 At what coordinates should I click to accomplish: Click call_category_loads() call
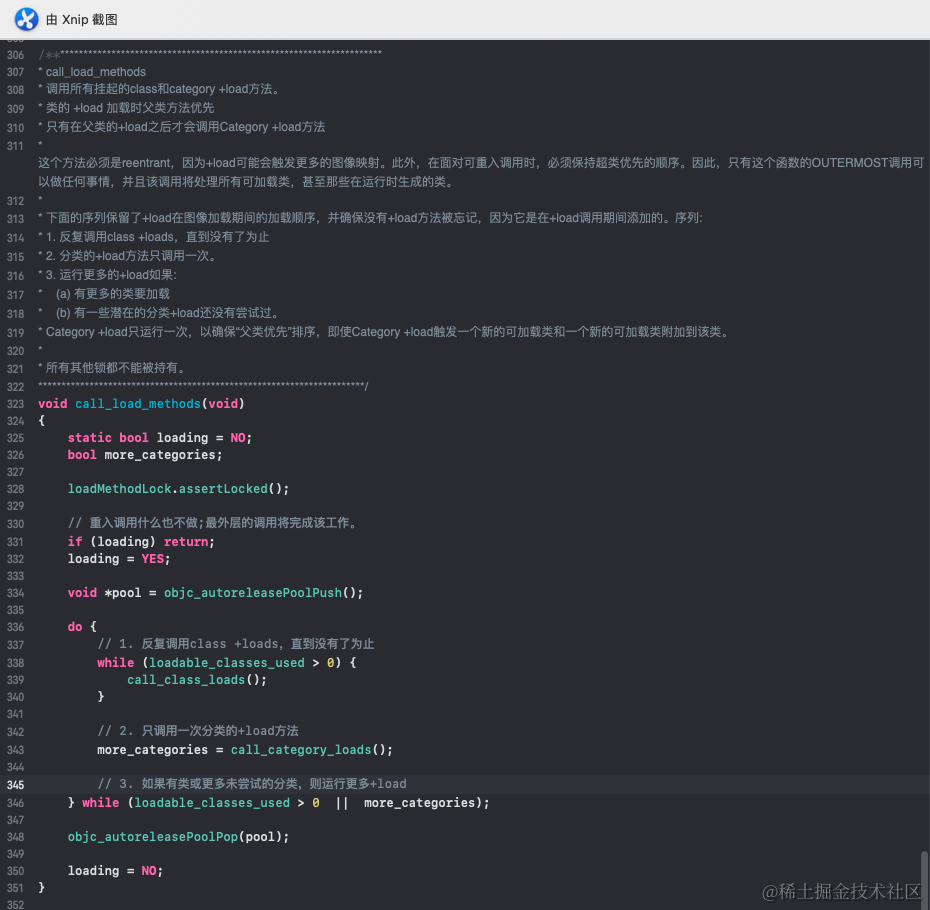pos(311,750)
